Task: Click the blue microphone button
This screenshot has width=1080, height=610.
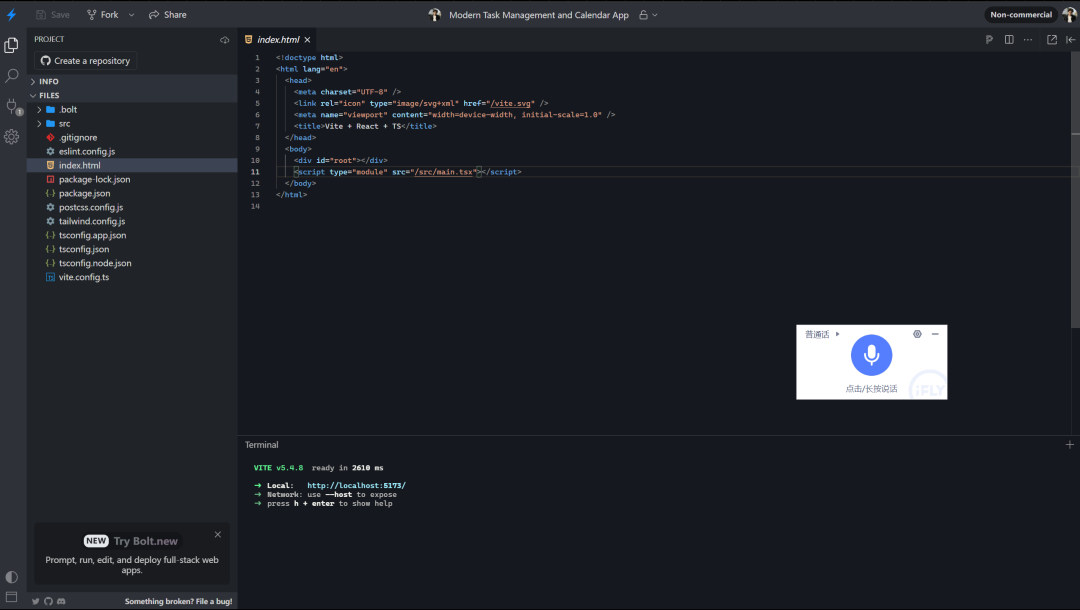Action: tap(871, 355)
